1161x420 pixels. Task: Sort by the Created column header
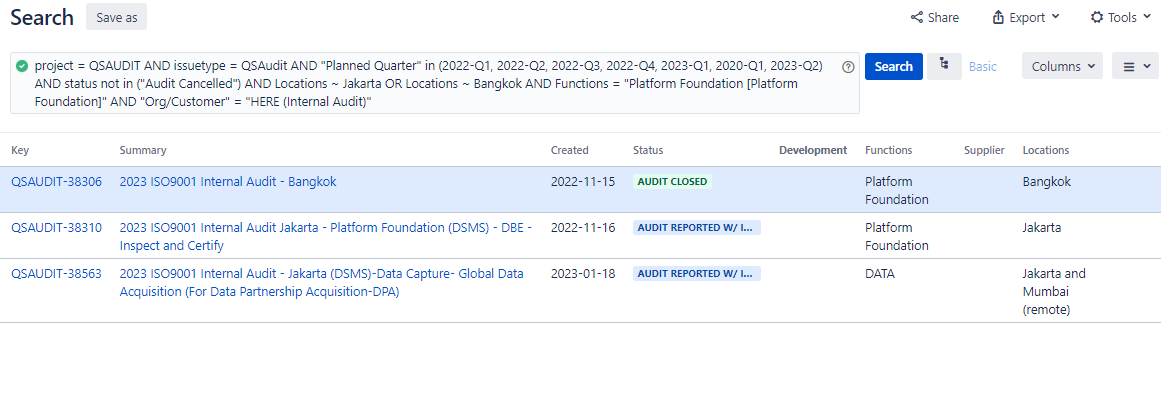coord(569,150)
